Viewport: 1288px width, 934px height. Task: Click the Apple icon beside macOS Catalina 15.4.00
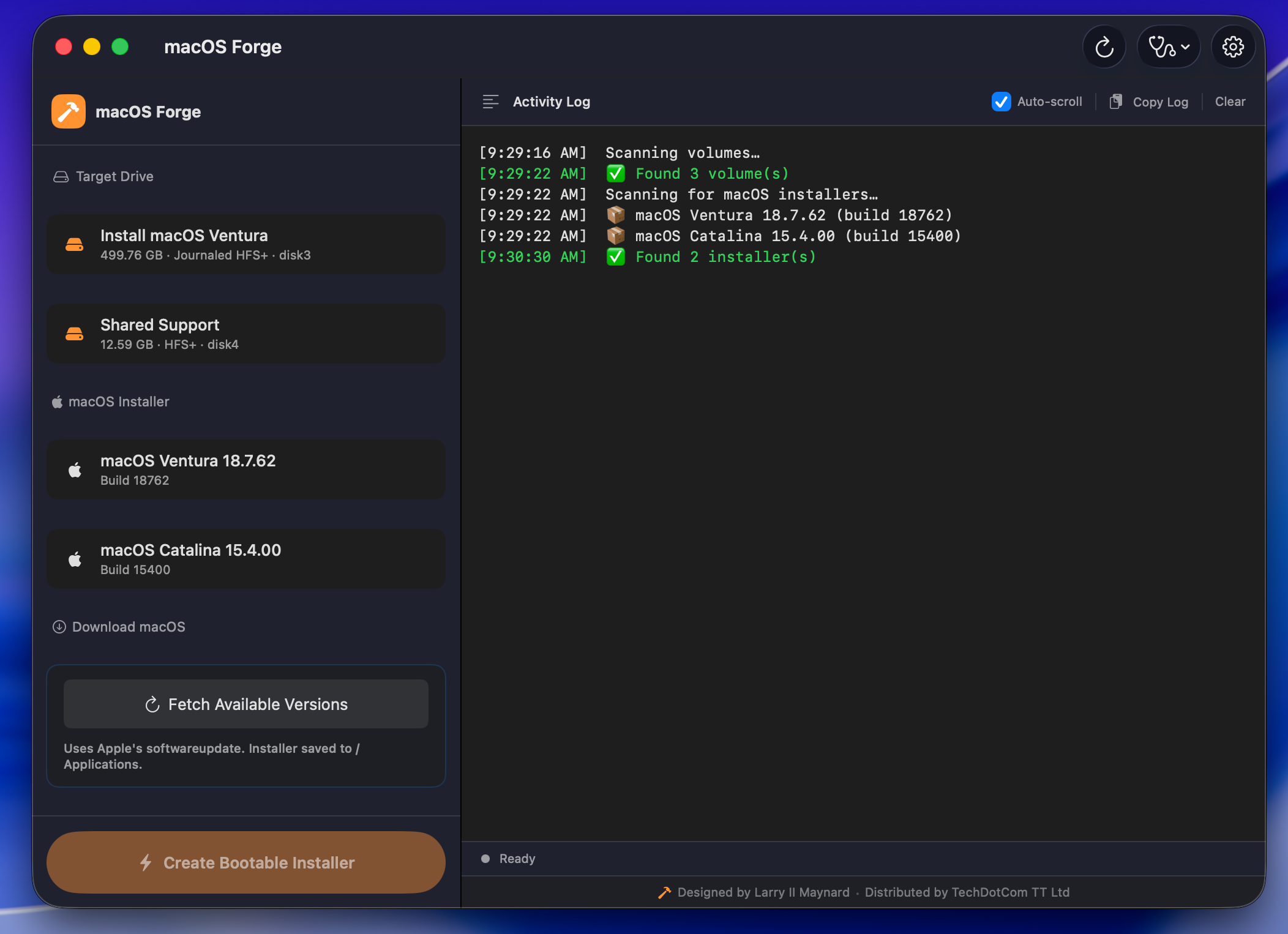pyautogui.click(x=75, y=559)
